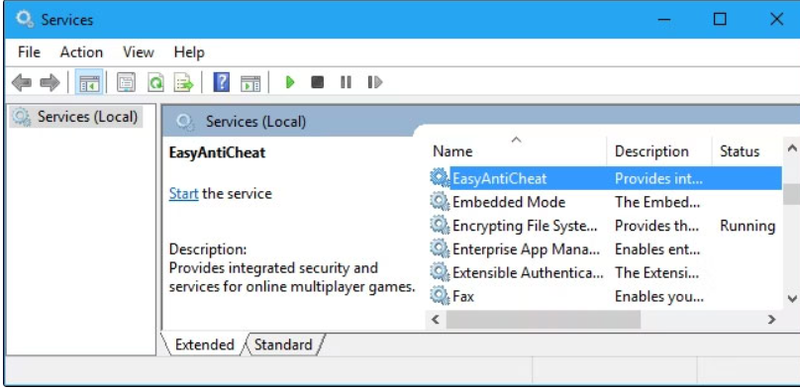This screenshot has width=800, height=388.
Task: Click the Restart Service icon
Action: (374, 82)
